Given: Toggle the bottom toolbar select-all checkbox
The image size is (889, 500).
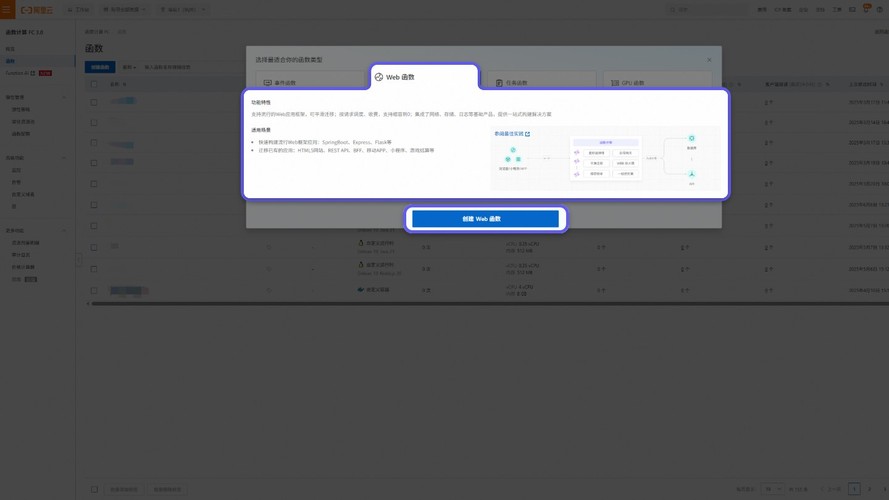Looking at the screenshot, I should (x=94, y=489).
